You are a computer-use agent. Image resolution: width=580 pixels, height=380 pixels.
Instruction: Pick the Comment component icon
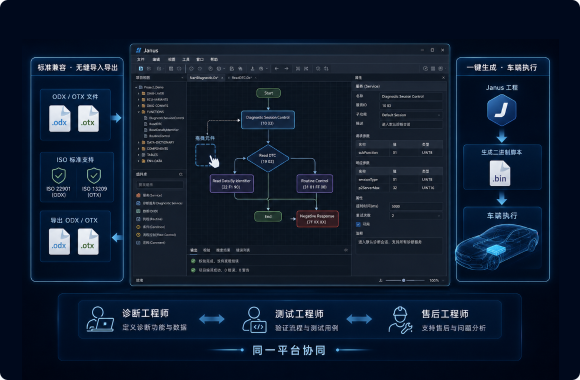(138, 243)
